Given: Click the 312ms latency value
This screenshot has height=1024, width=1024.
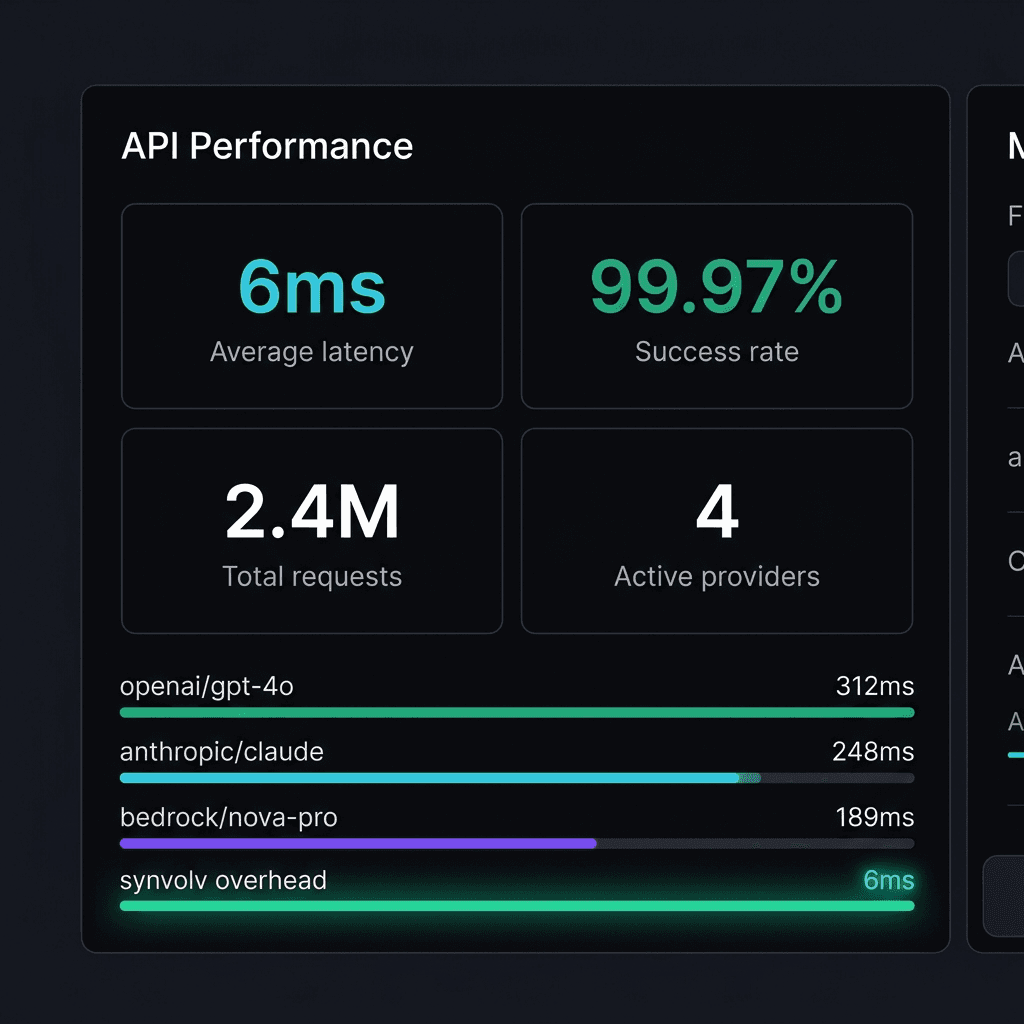Looking at the screenshot, I should pos(875,686).
